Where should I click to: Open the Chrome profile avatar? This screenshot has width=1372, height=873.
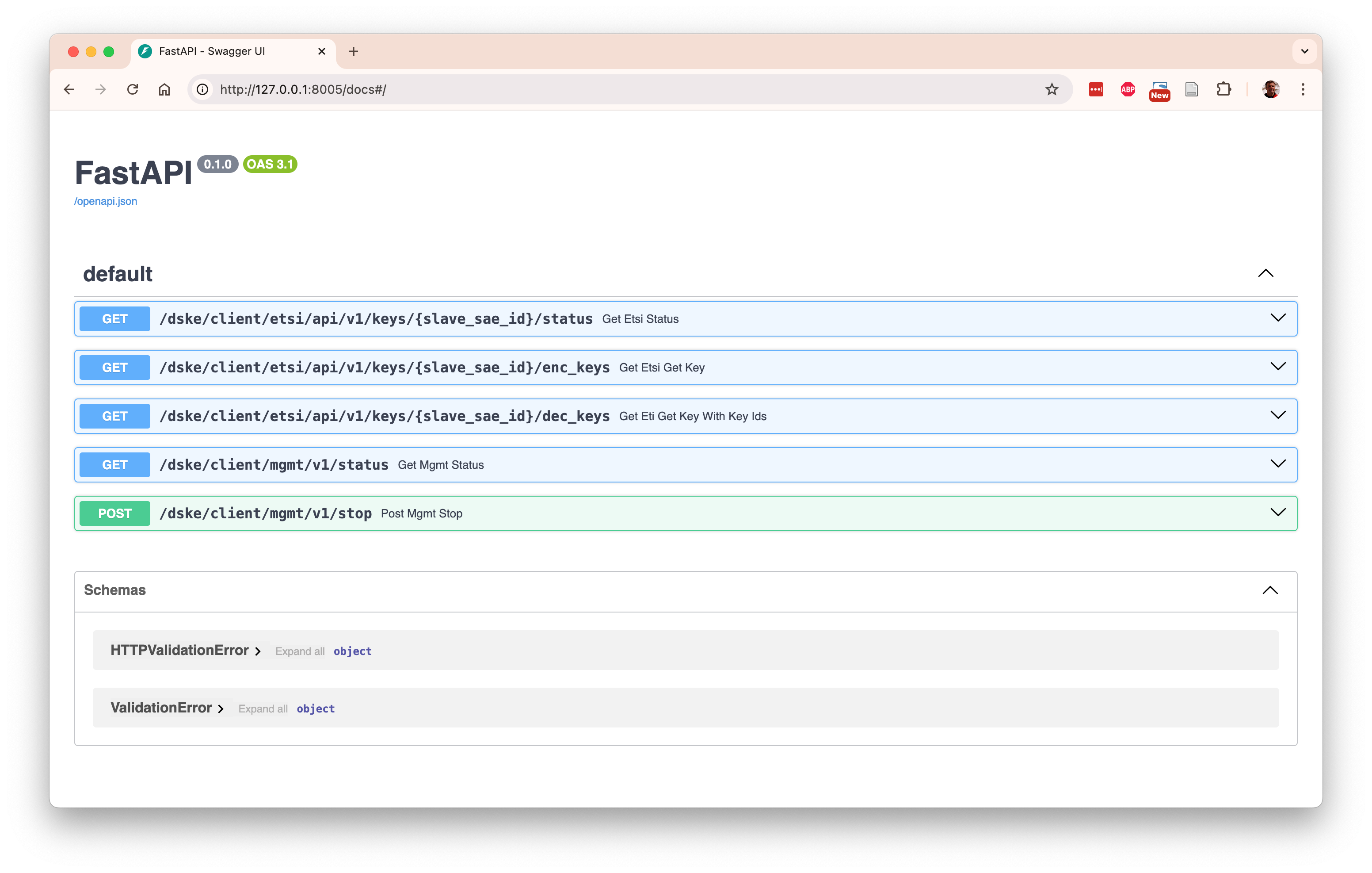click(x=1271, y=89)
